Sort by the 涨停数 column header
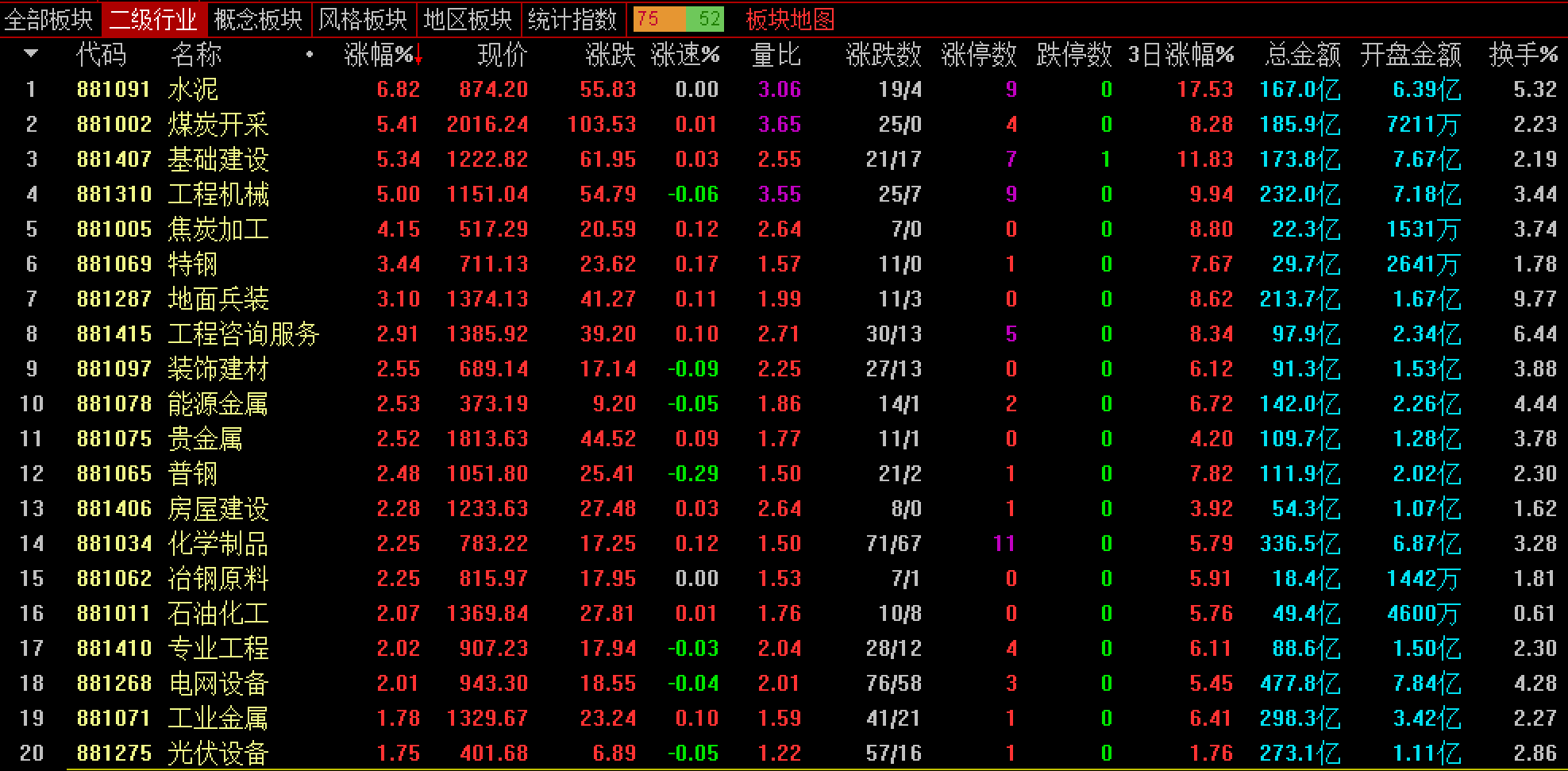Viewport: 1568px width, 771px height. (x=979, y=55)
